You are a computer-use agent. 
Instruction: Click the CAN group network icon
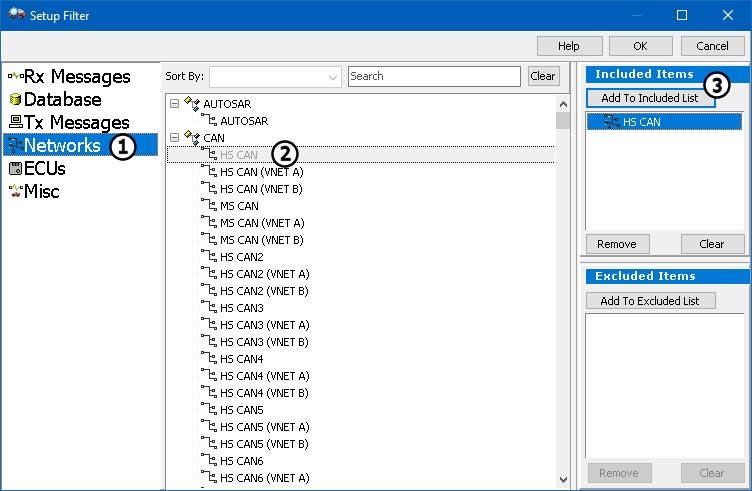click(x=192, y=137)
